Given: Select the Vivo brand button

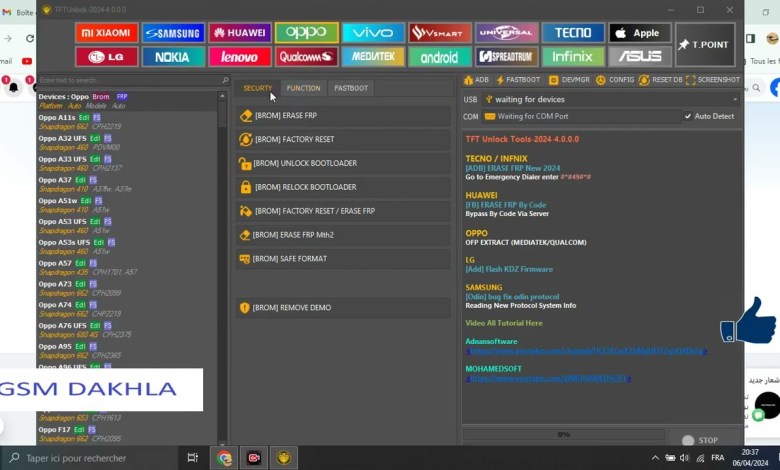Looking at the screenshot, I should [x=373, y=33].
